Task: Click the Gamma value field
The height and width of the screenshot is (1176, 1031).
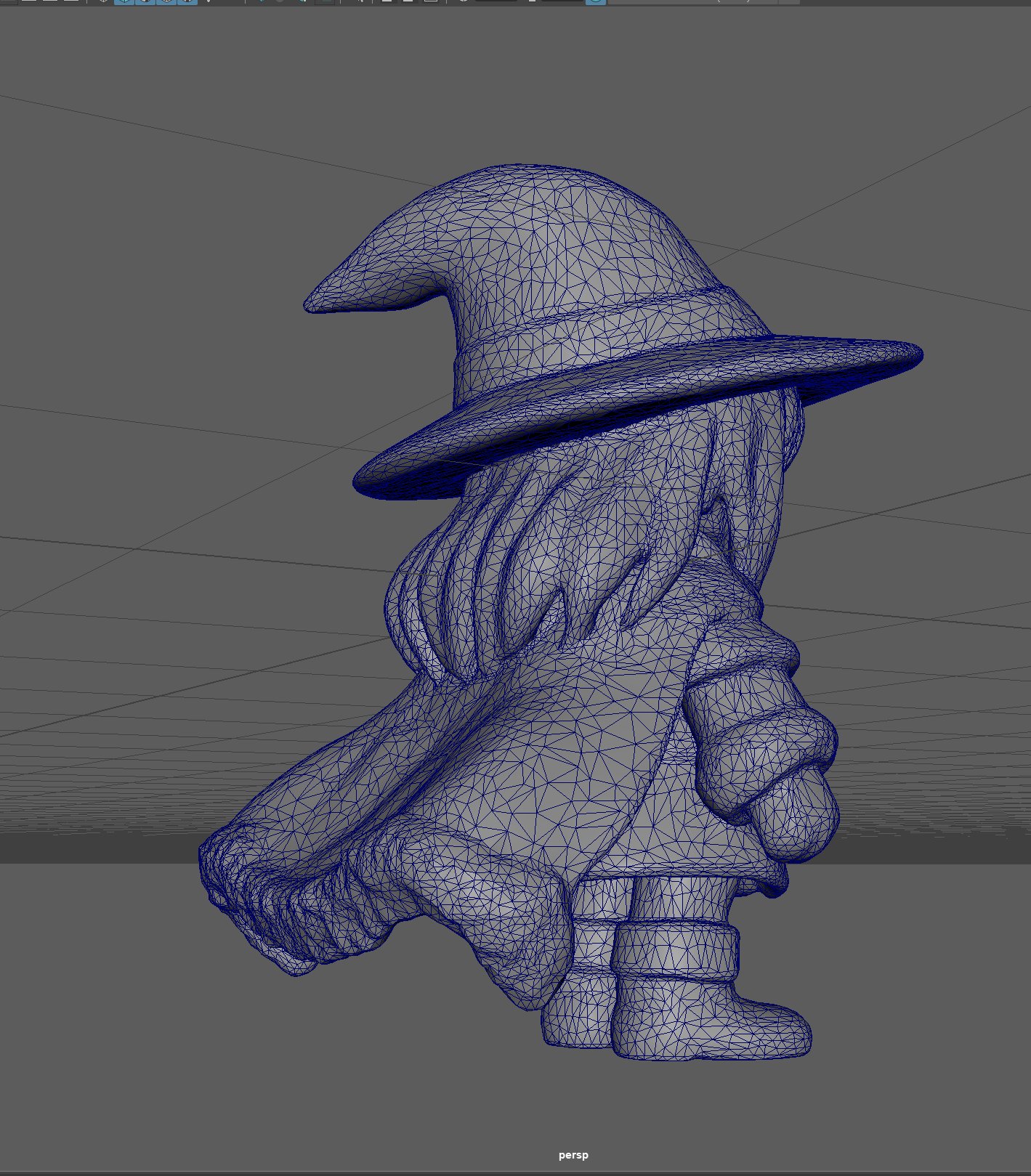Action: [562, 1]
